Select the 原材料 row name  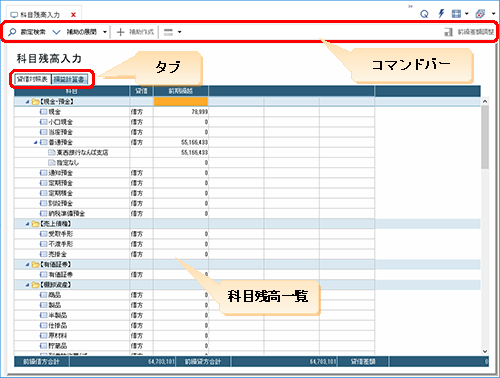click(58, 336)
